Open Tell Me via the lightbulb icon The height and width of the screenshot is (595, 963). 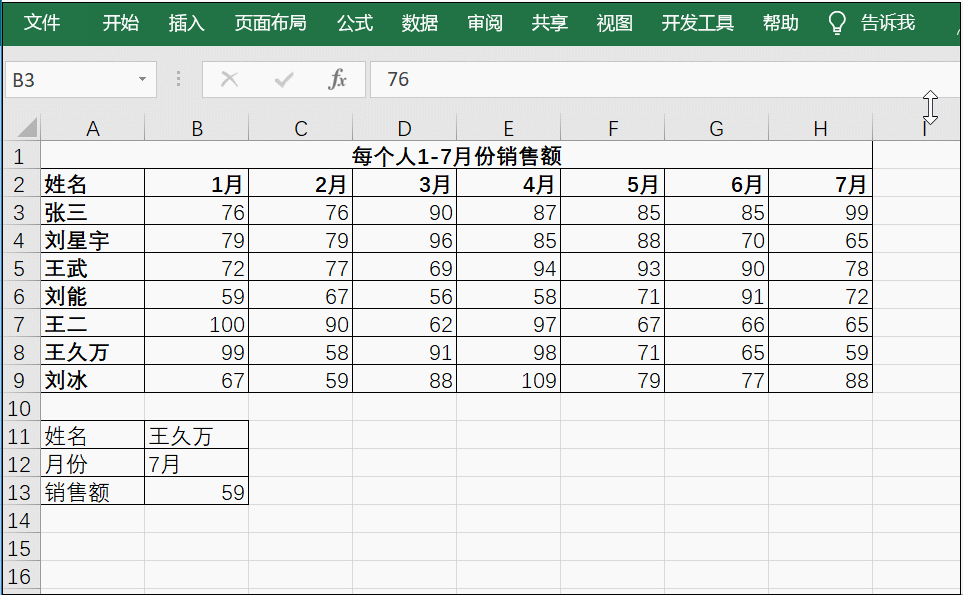837,22
